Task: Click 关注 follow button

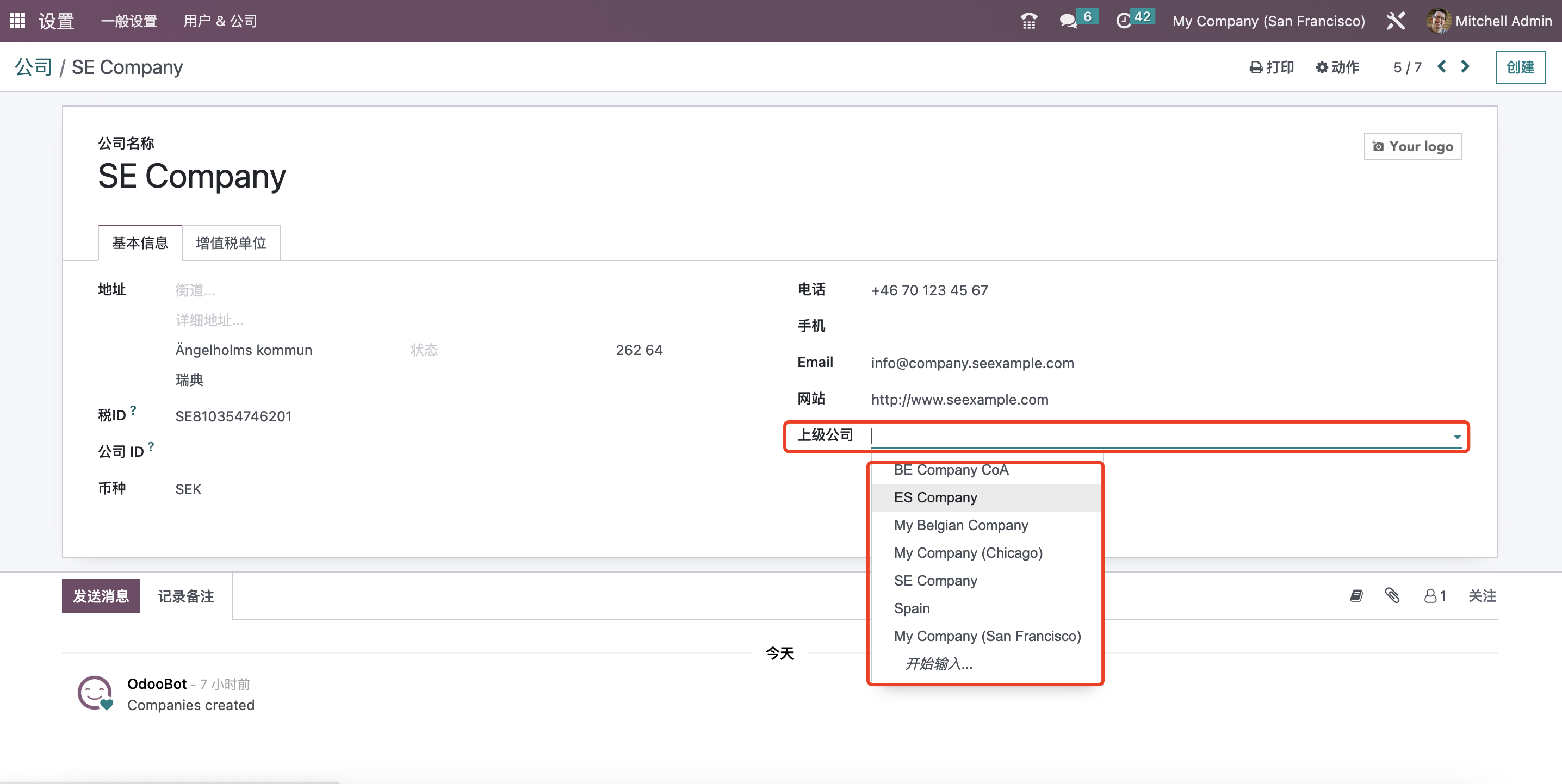Action: 1482,596
